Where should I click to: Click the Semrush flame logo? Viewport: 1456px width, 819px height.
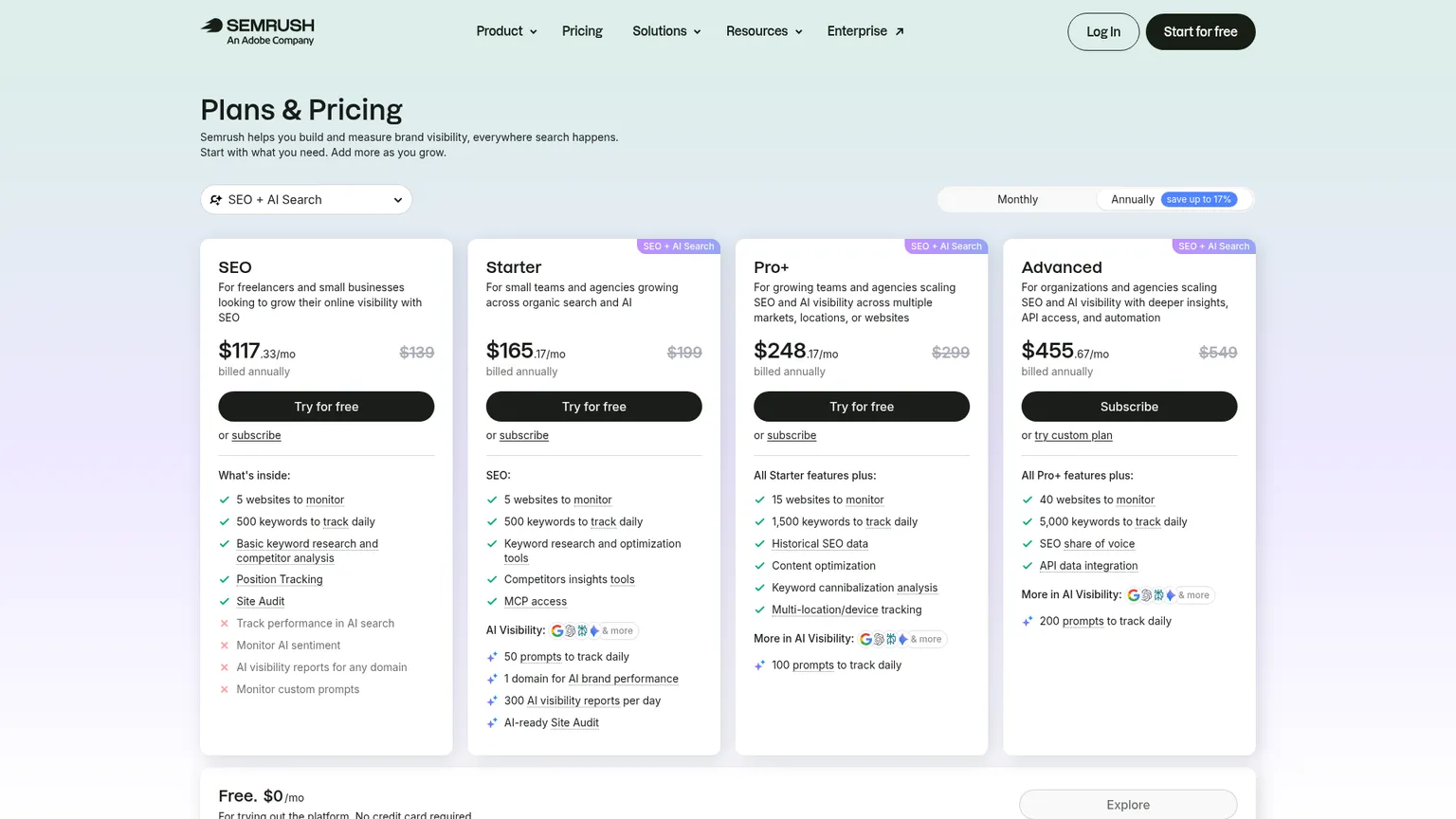click(x=211, y=26)
